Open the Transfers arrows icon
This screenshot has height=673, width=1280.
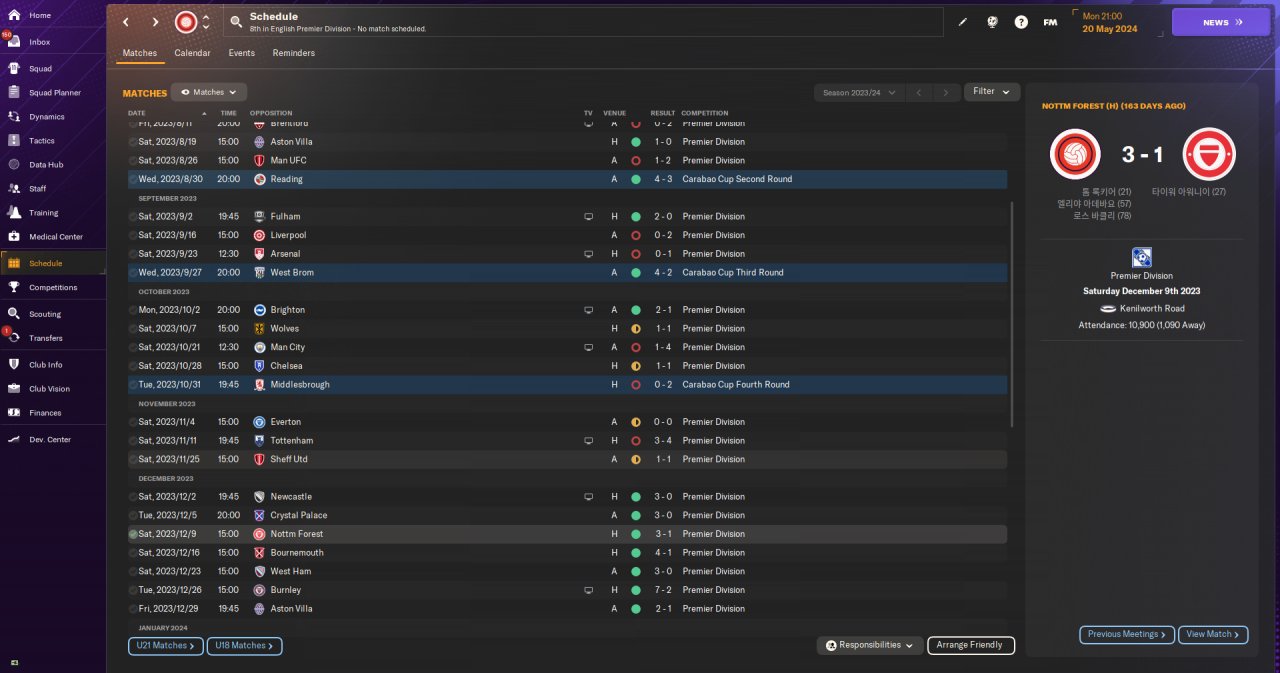tap(14, 338)
